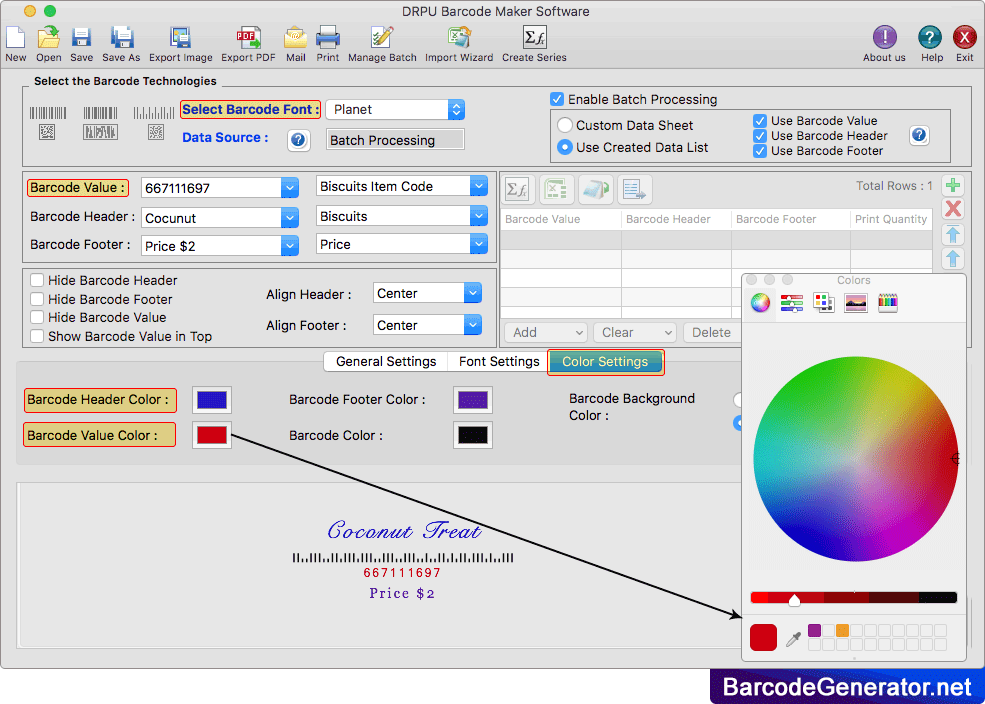Open the Align Header Center dropdown
The image size is (985, 704).
pos(472,293)
